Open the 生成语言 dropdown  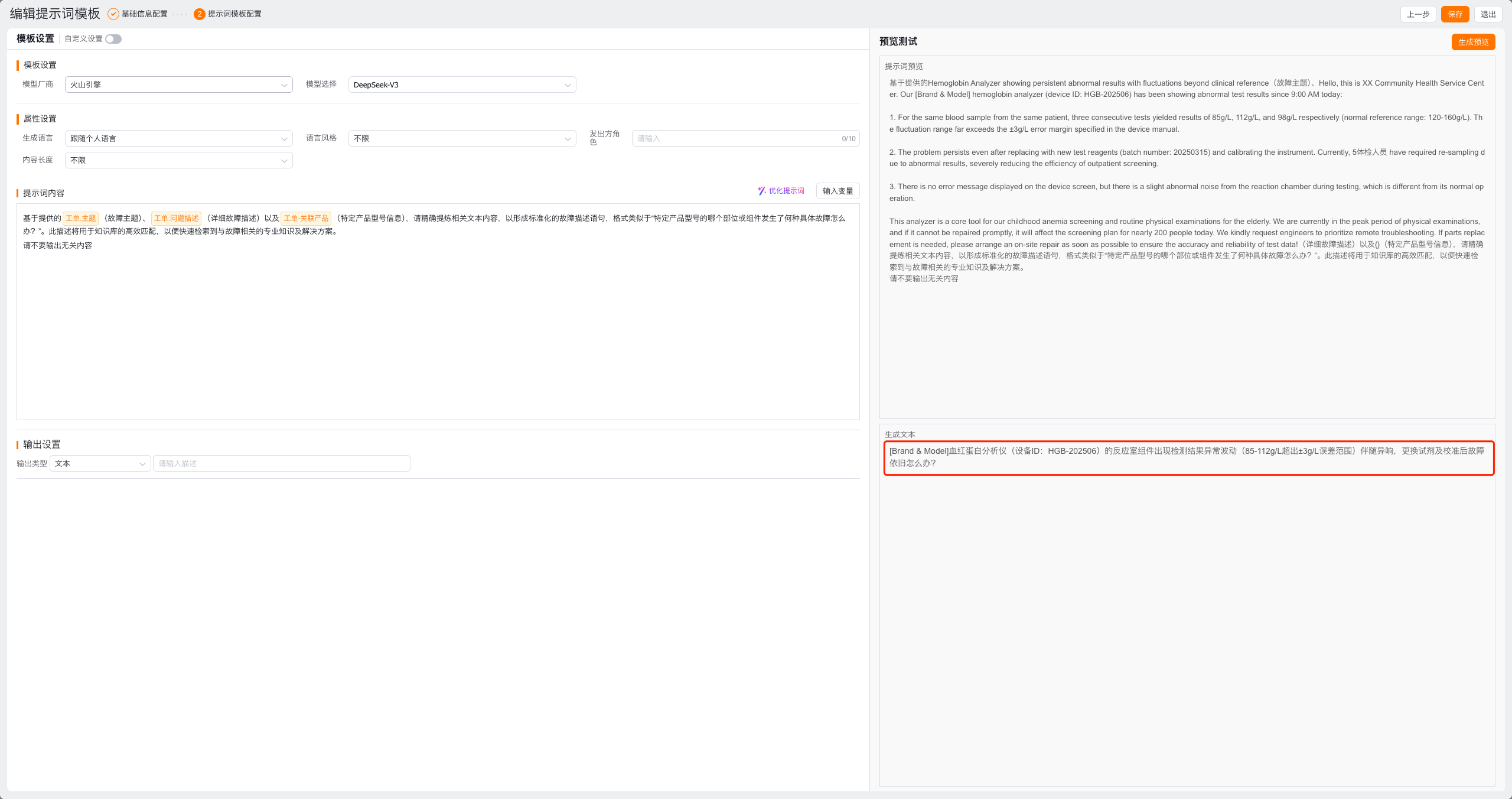[178, 138]
